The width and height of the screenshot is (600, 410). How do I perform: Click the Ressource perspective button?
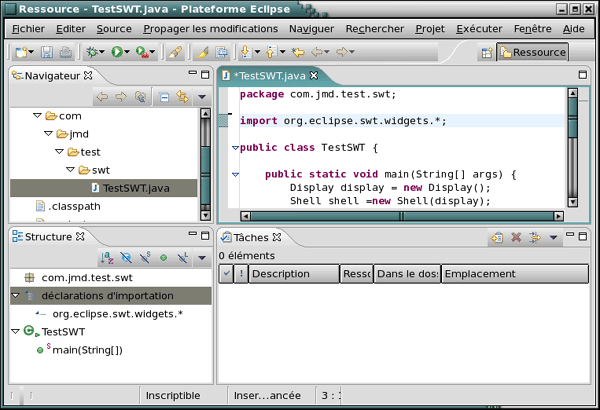tap(532, 52)
